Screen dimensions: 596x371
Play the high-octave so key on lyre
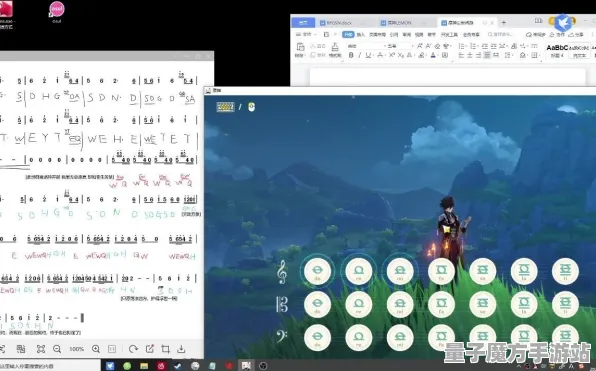483,271
